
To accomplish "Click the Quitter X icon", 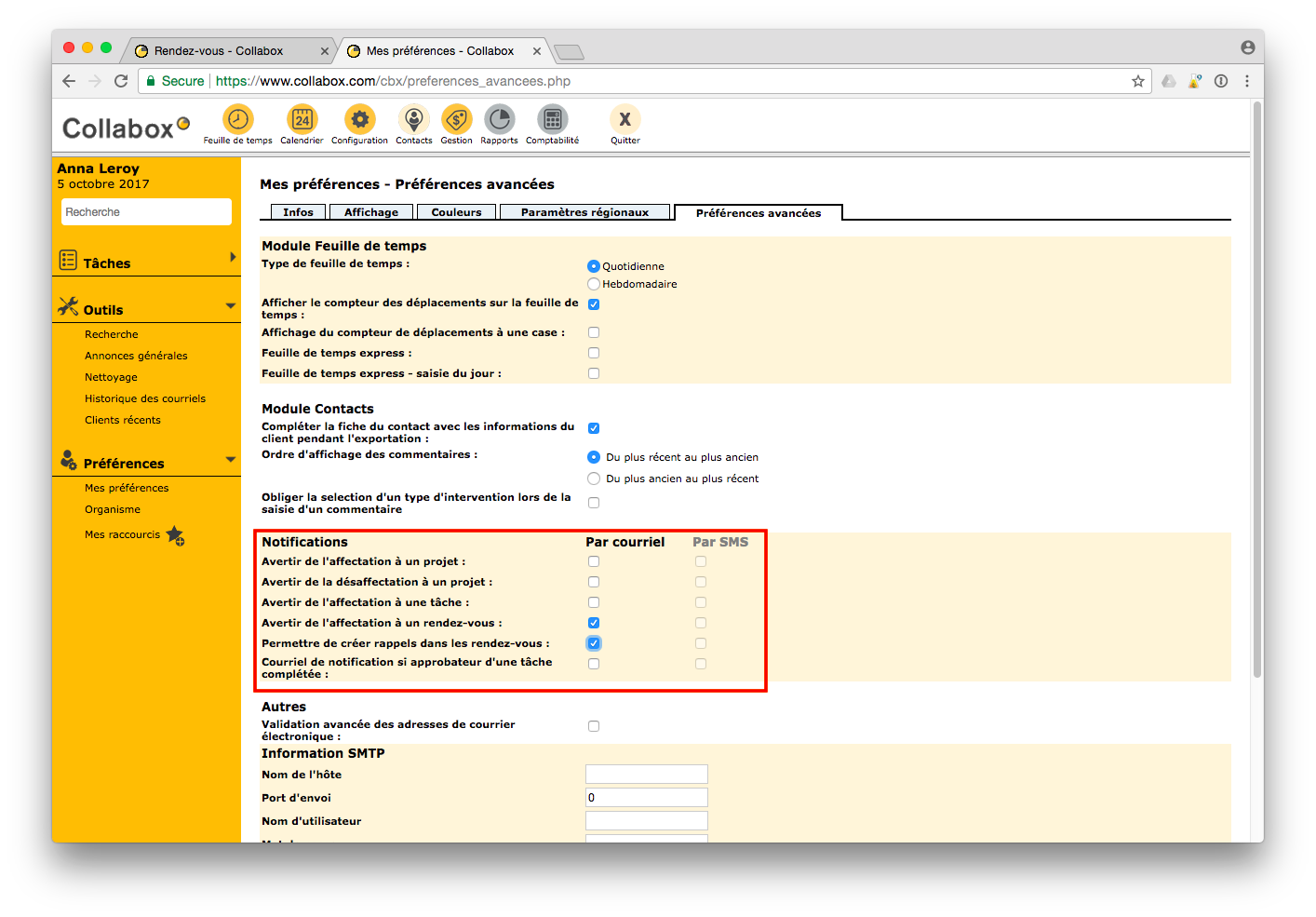I will (624, 120).
